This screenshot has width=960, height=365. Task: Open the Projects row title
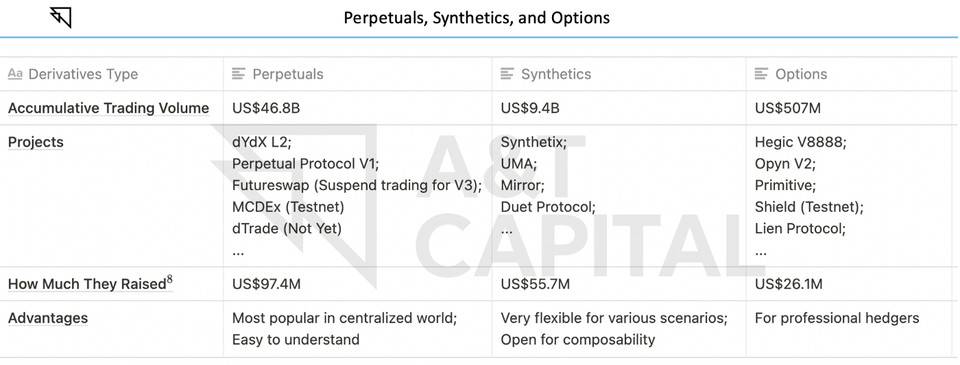[x=36, y=142]
